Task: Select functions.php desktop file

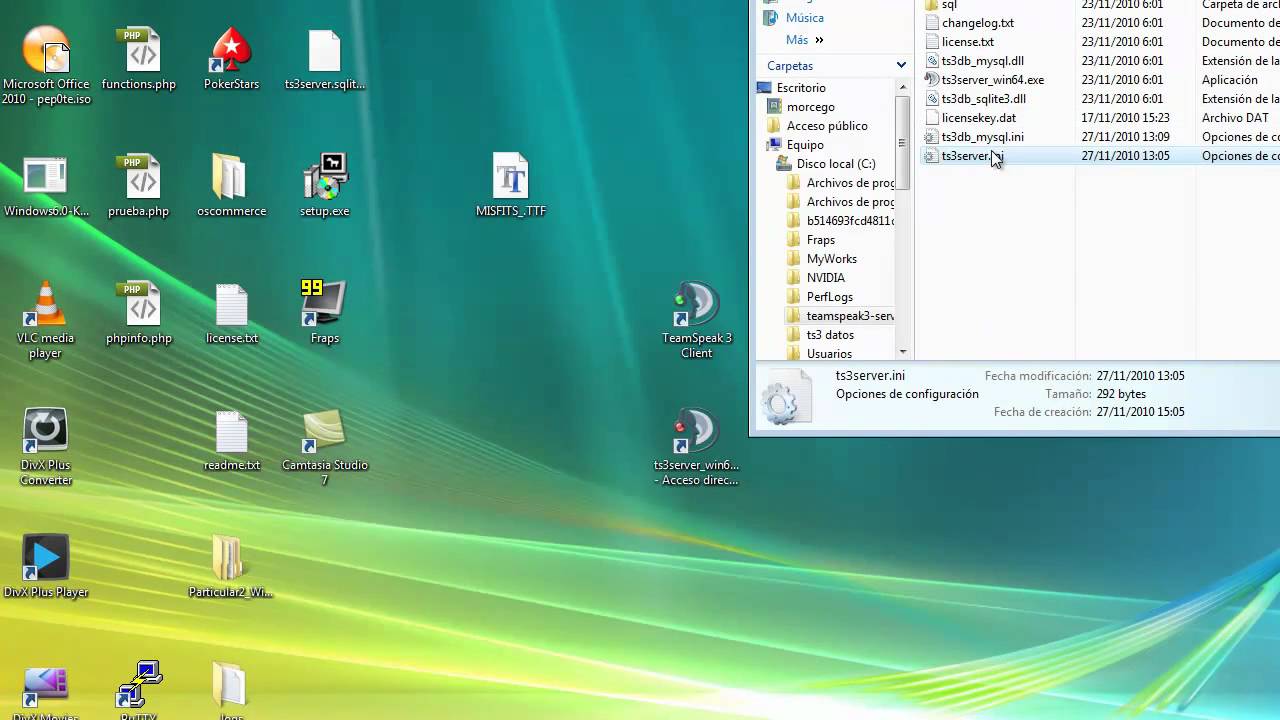Action: (139, 60)
